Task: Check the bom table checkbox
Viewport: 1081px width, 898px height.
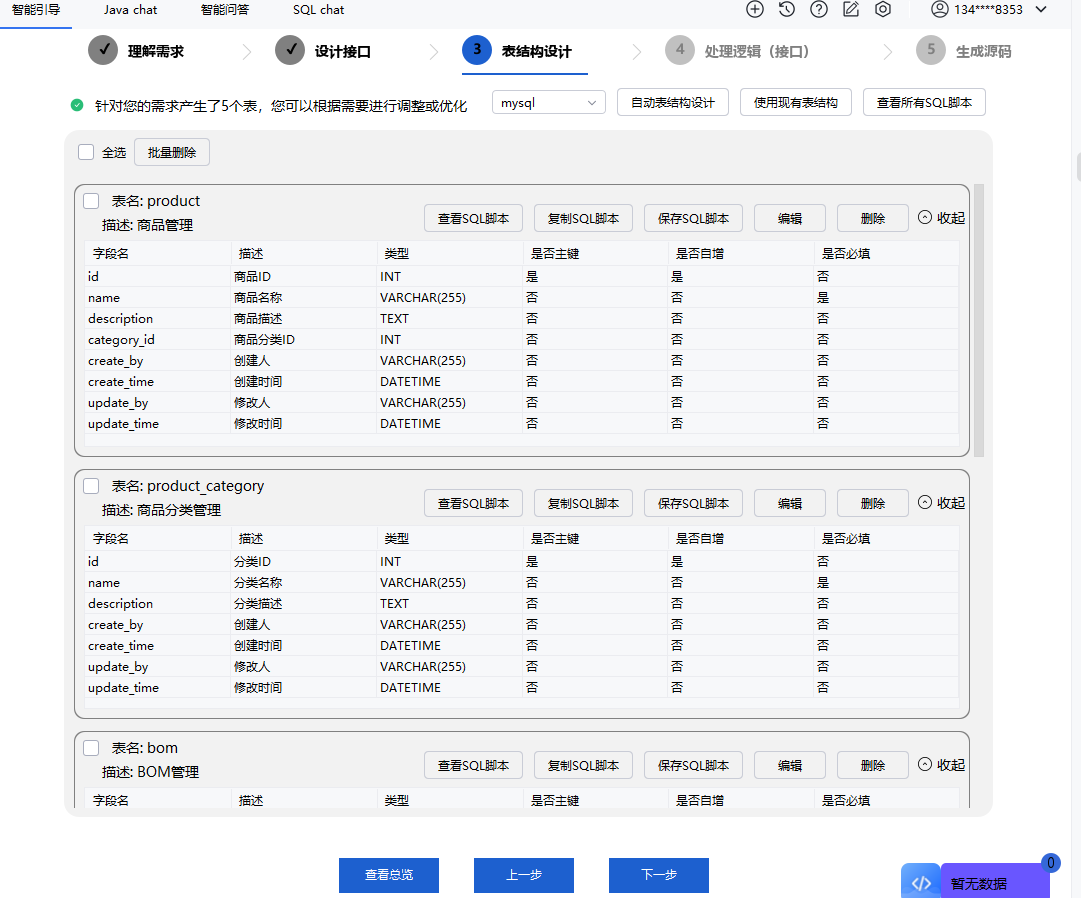Action: pyautogui.click(x=91, y=748)
